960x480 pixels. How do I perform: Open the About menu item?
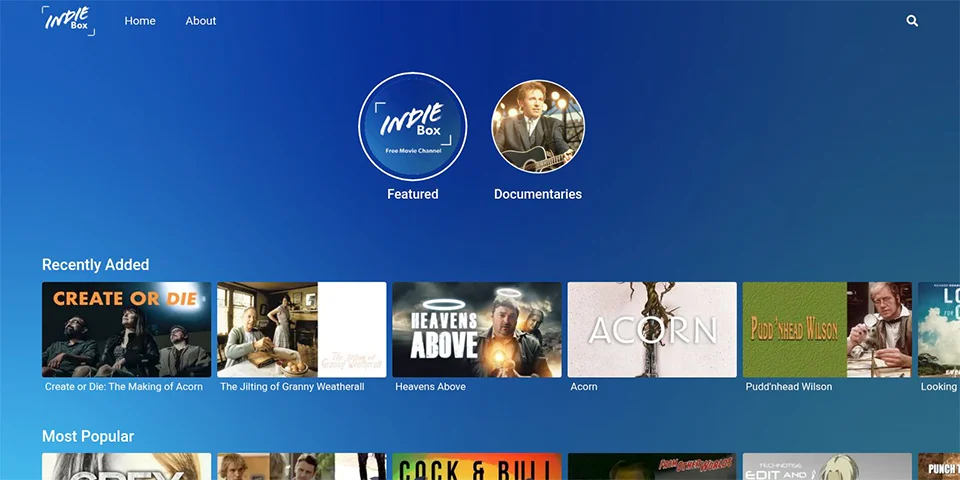201,21
